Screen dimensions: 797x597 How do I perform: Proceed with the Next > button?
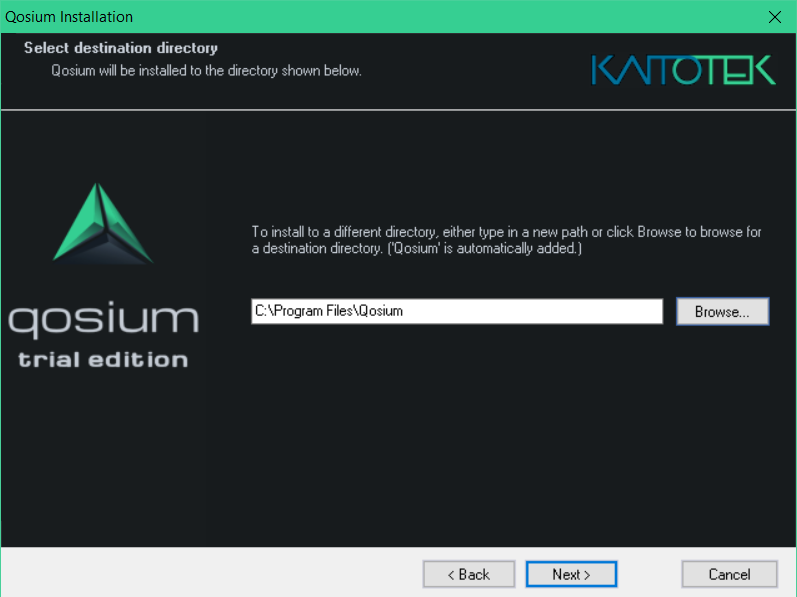pos(571,574)
